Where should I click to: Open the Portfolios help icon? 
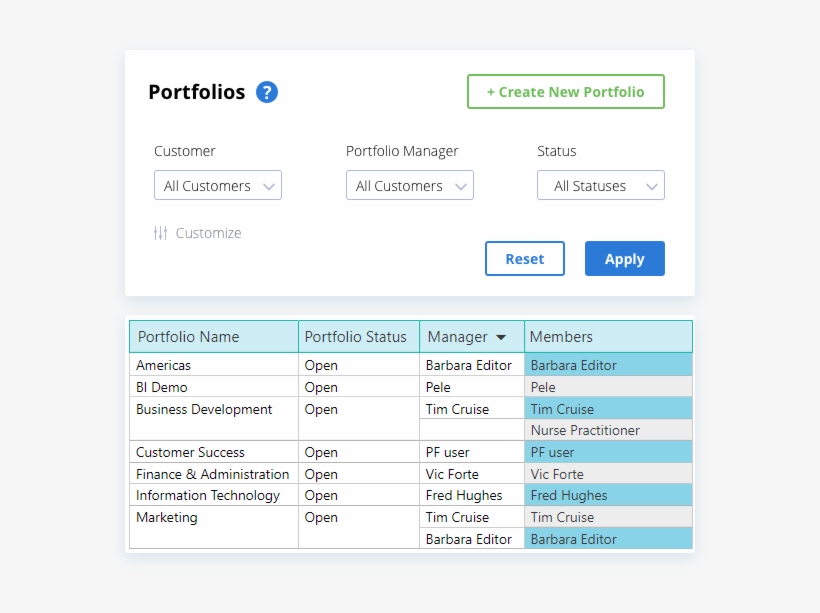[x=266, y=91]
